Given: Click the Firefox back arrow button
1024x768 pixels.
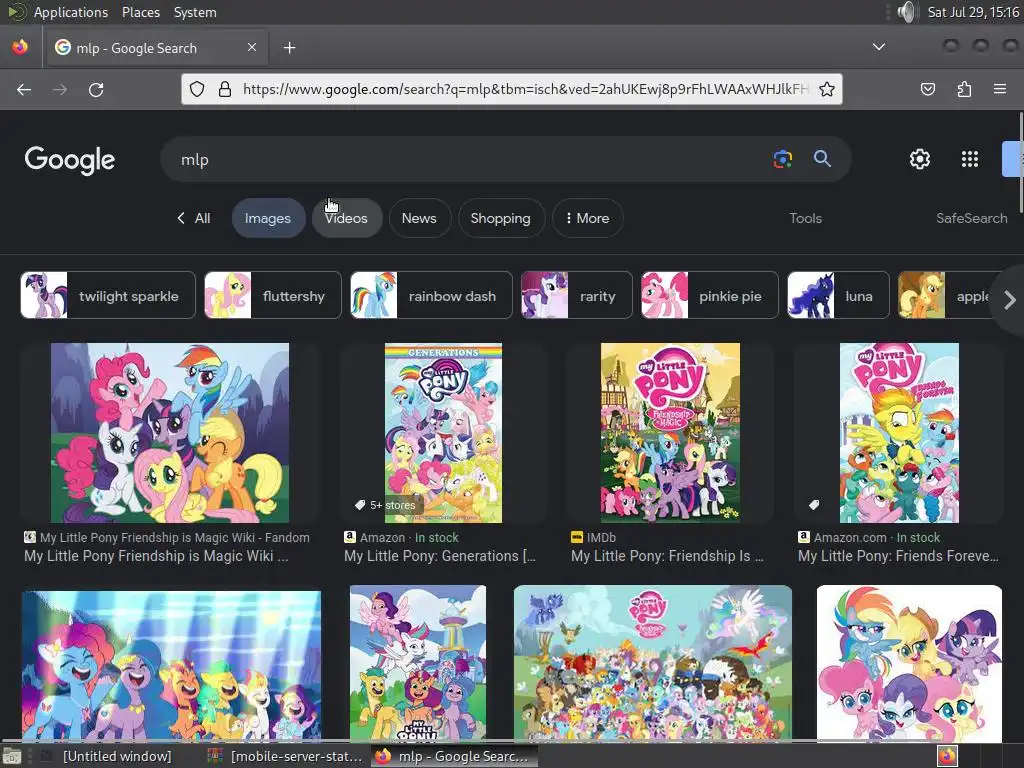Looking at the screenshot, I should 24,89.
